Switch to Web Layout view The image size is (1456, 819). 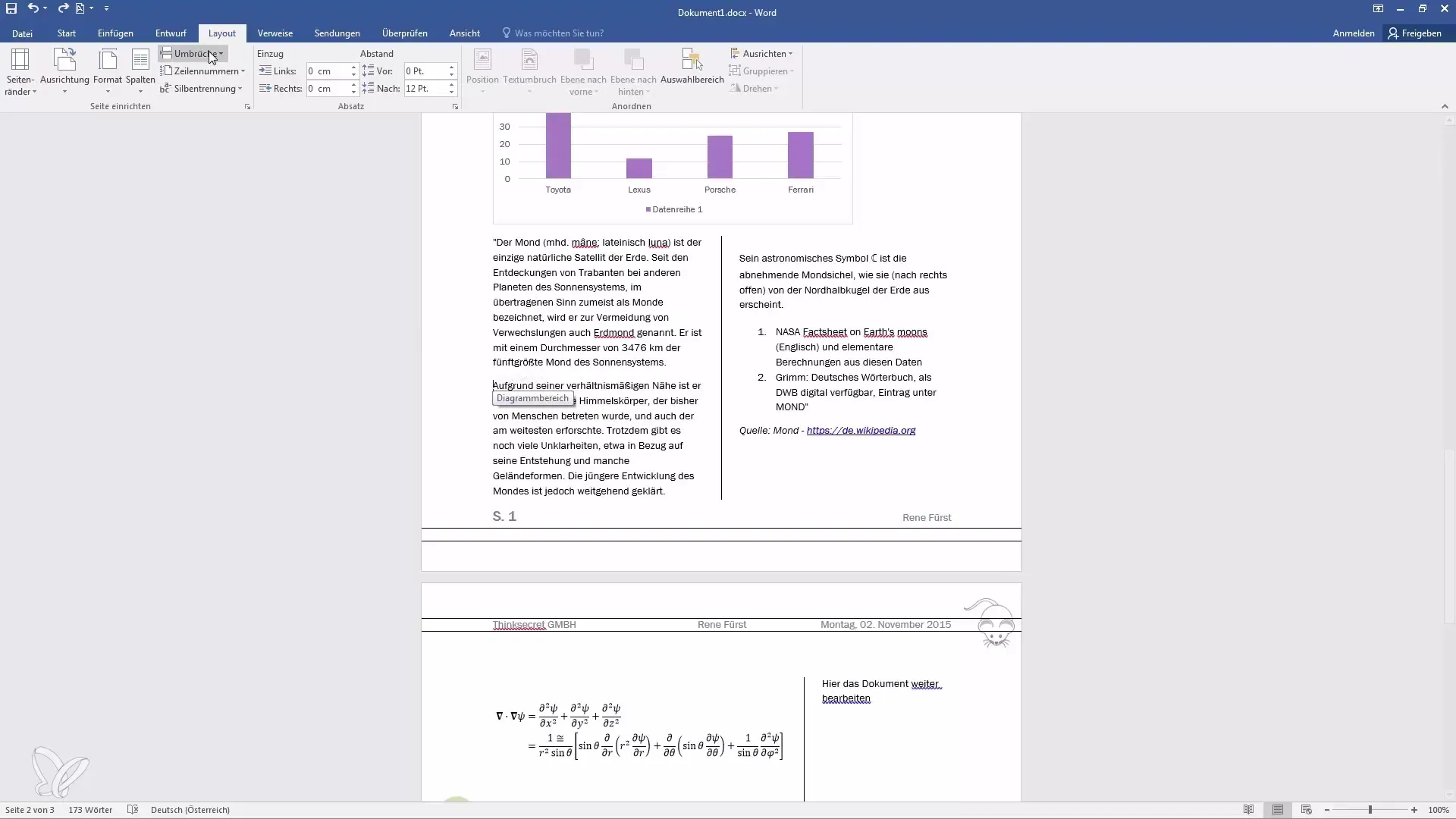tap(1307, 810)
